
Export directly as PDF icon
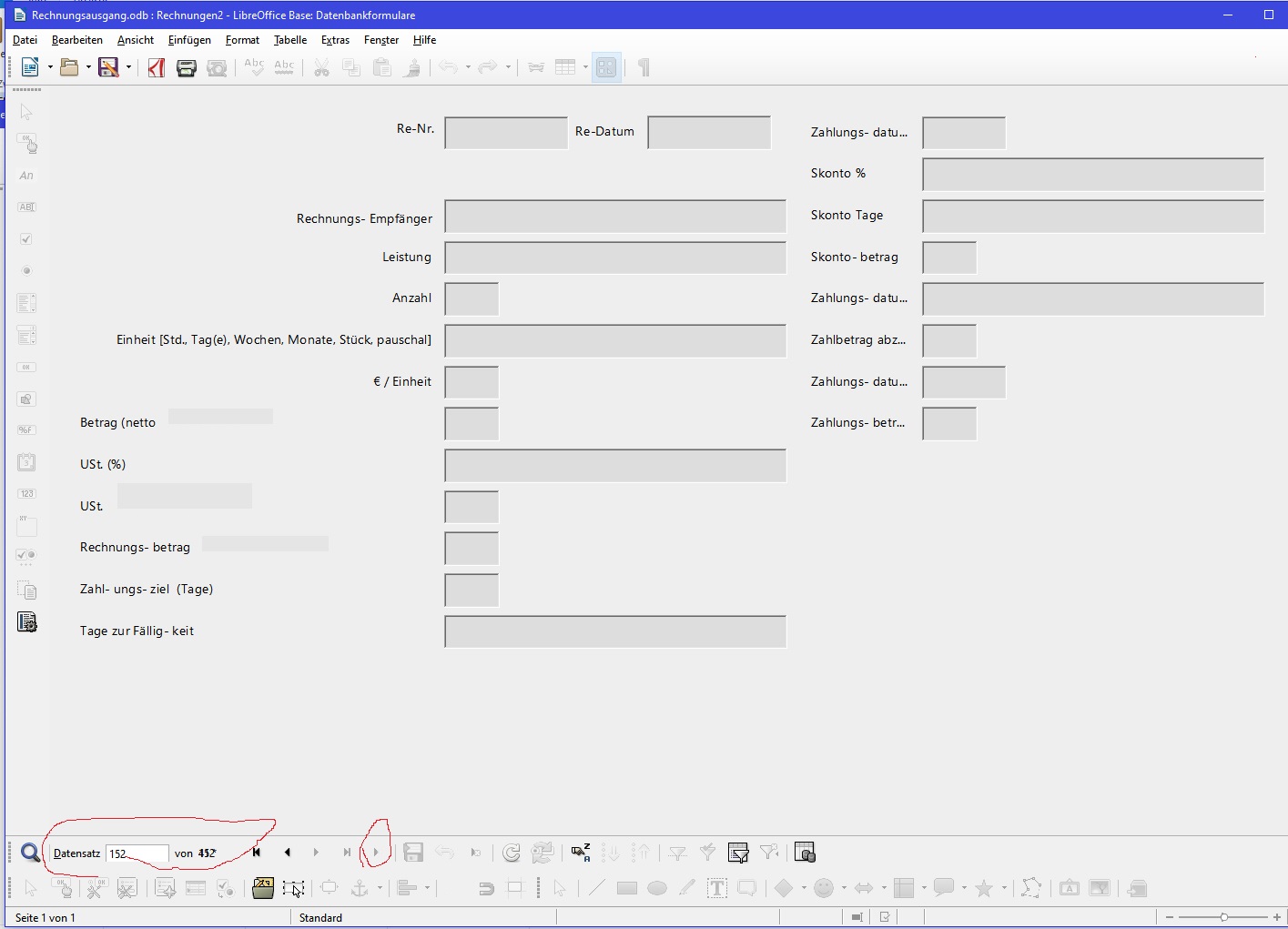click(x=157, y=67)
